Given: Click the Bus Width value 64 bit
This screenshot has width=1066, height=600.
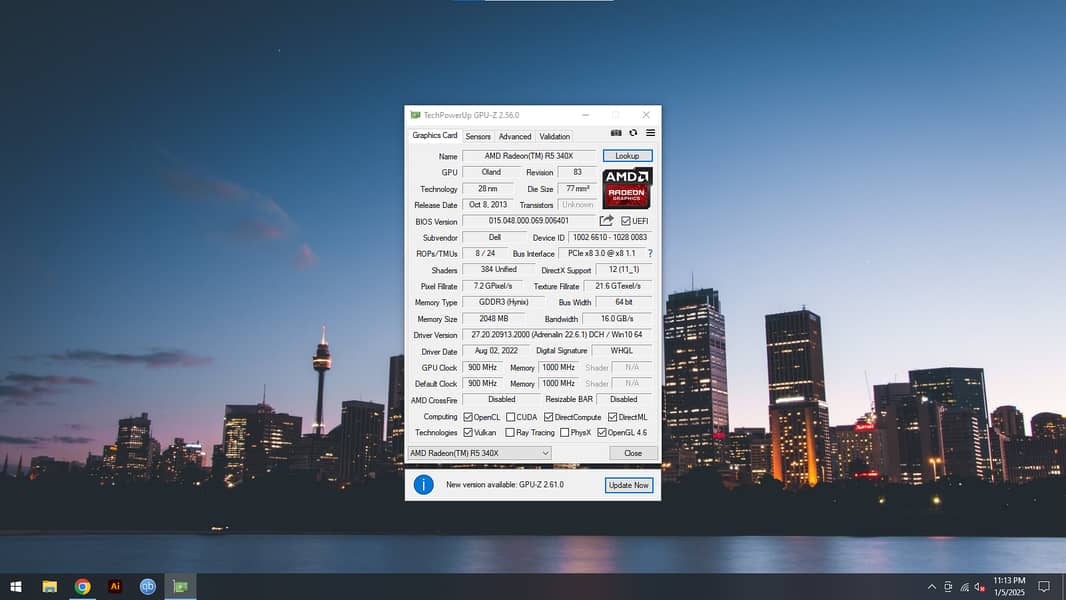Looking at the screenshot, I should tap(623, 302).
